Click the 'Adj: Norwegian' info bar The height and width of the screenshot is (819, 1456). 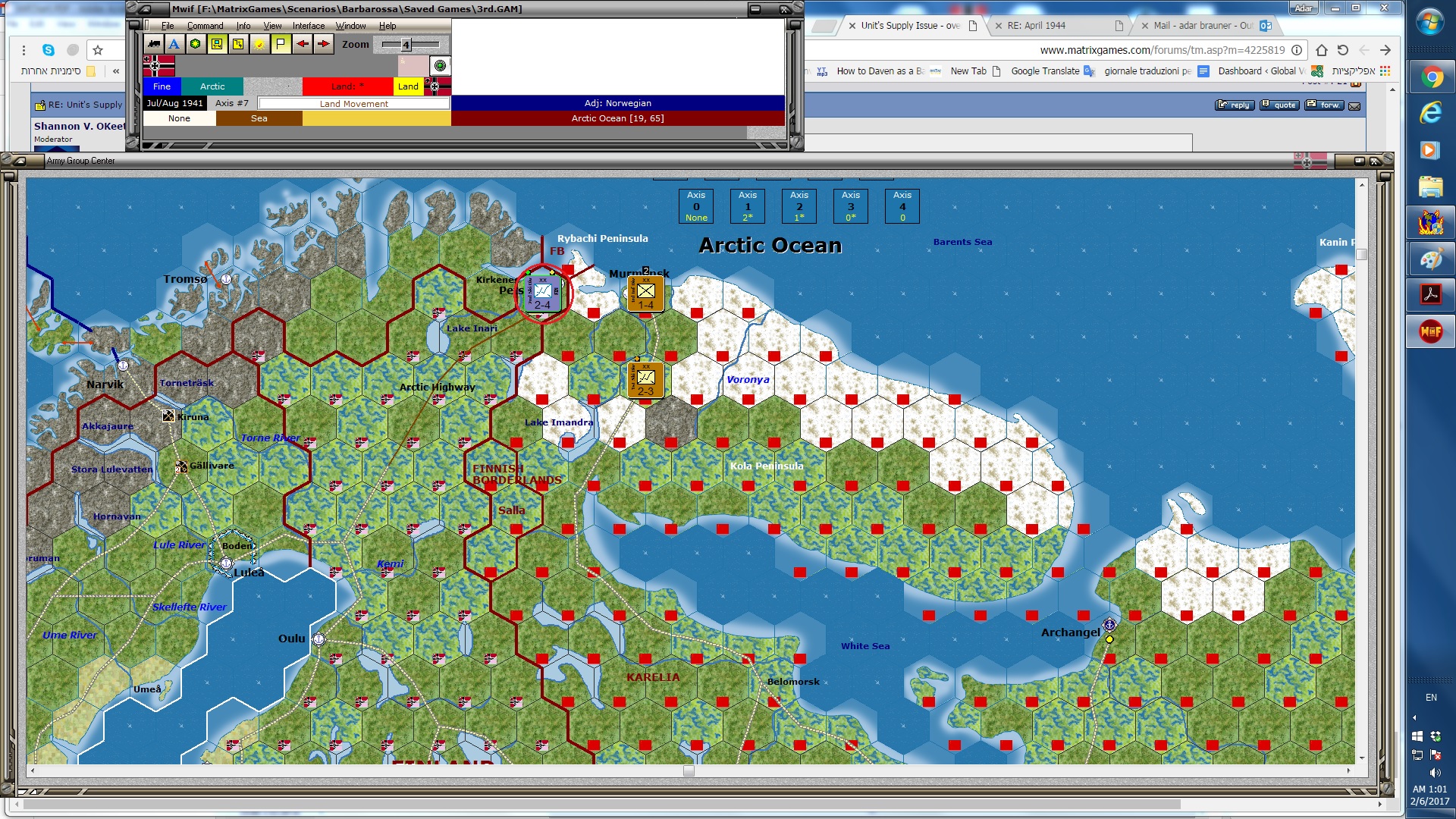click(x=618, y=103)
